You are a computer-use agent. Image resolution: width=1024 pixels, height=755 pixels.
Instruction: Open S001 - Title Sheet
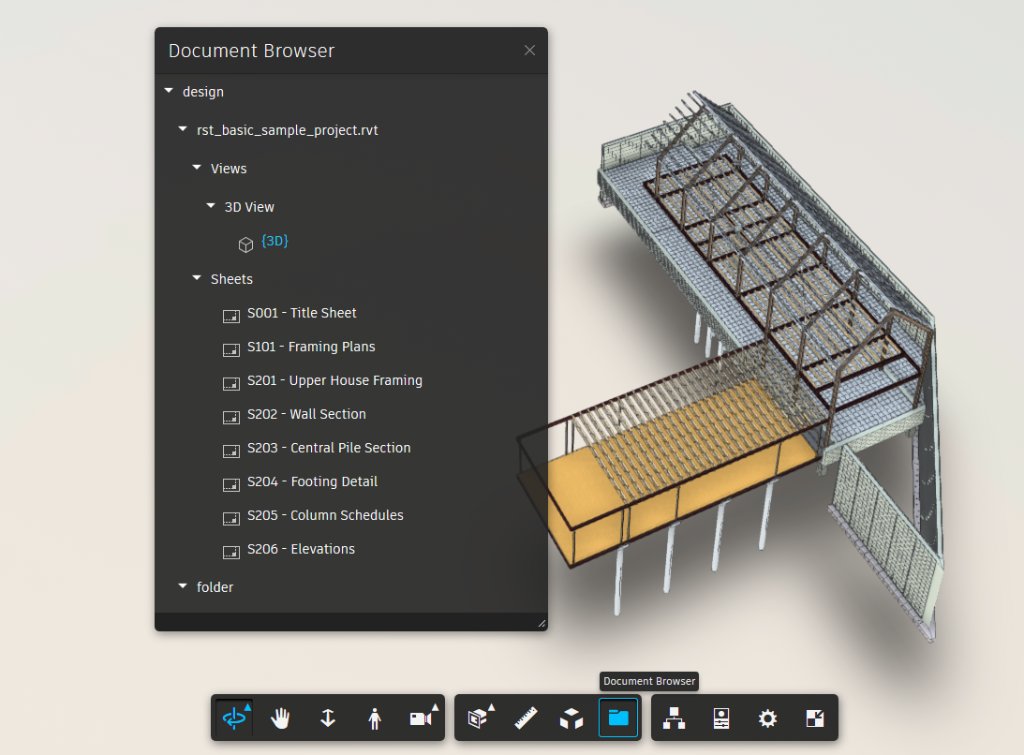tap(302, 313)
